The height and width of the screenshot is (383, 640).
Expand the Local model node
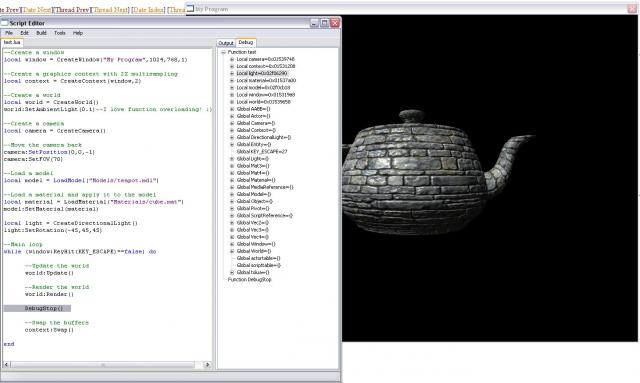coord(232,88)
